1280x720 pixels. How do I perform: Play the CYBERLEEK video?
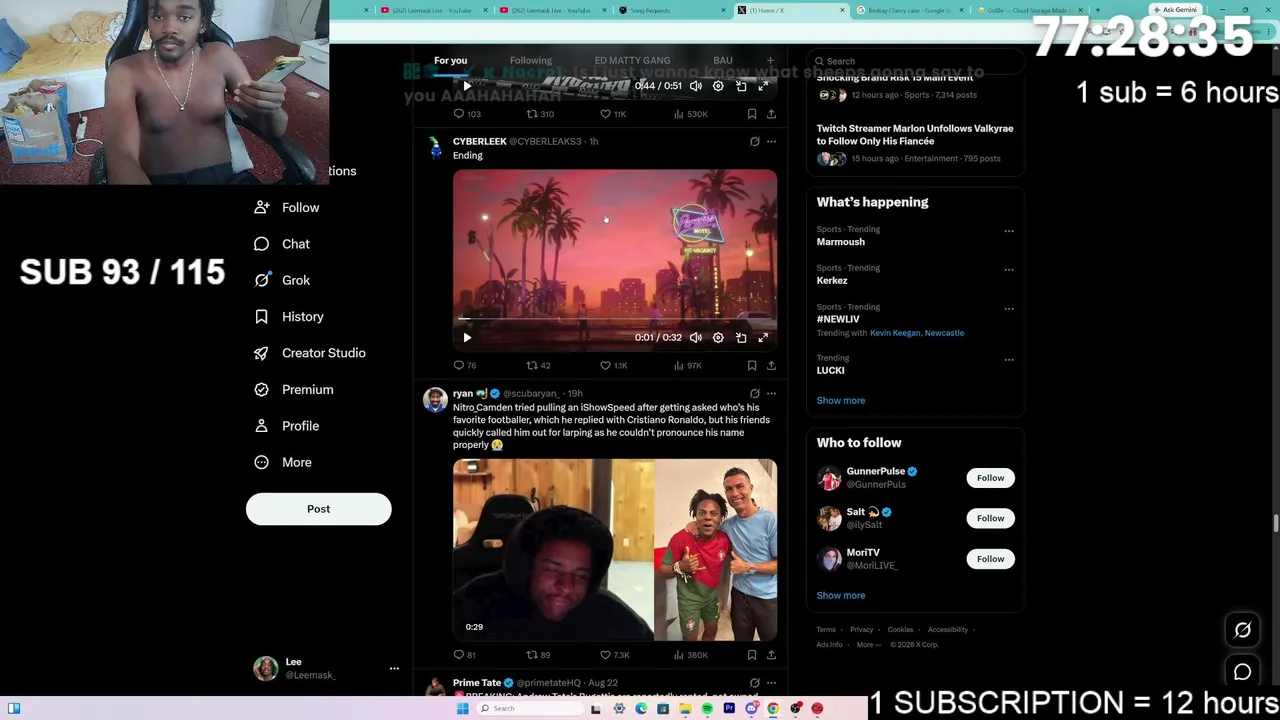[467, 338]
